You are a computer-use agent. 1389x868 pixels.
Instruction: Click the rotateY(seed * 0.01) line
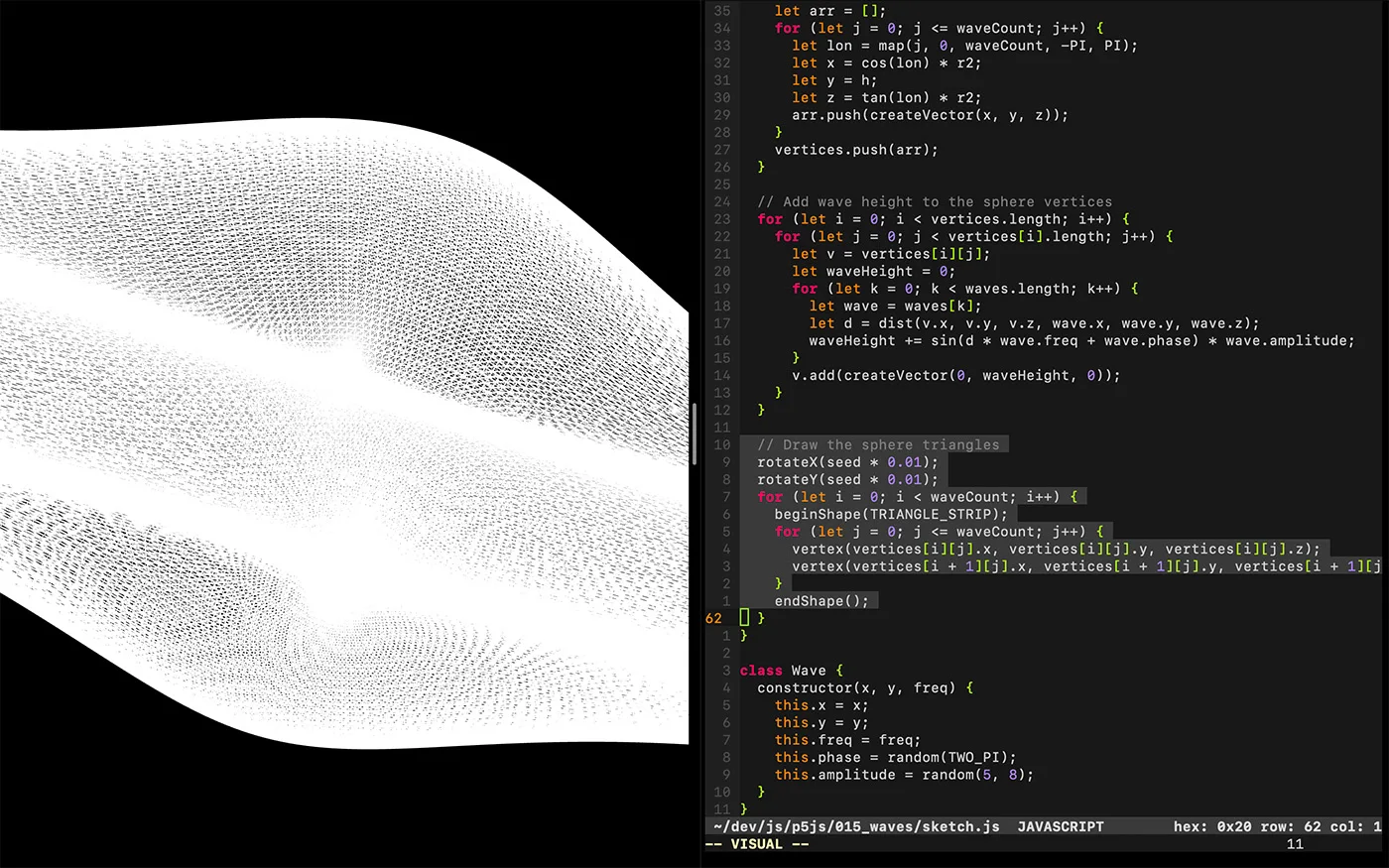pos(846,479)
